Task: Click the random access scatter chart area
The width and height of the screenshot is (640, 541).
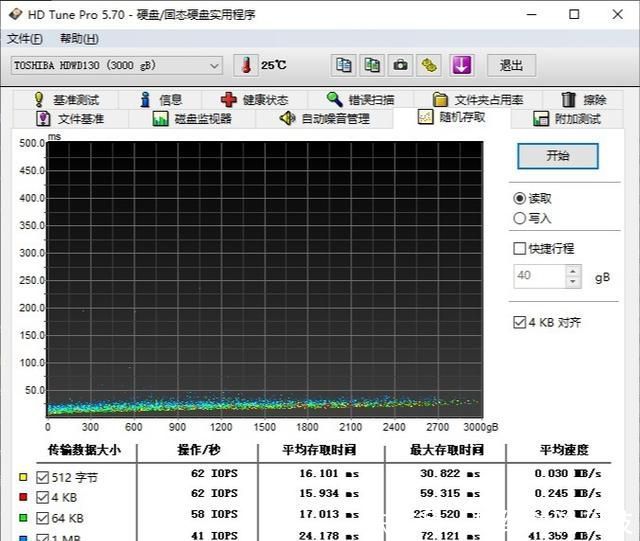Action: tap(265, 279)
